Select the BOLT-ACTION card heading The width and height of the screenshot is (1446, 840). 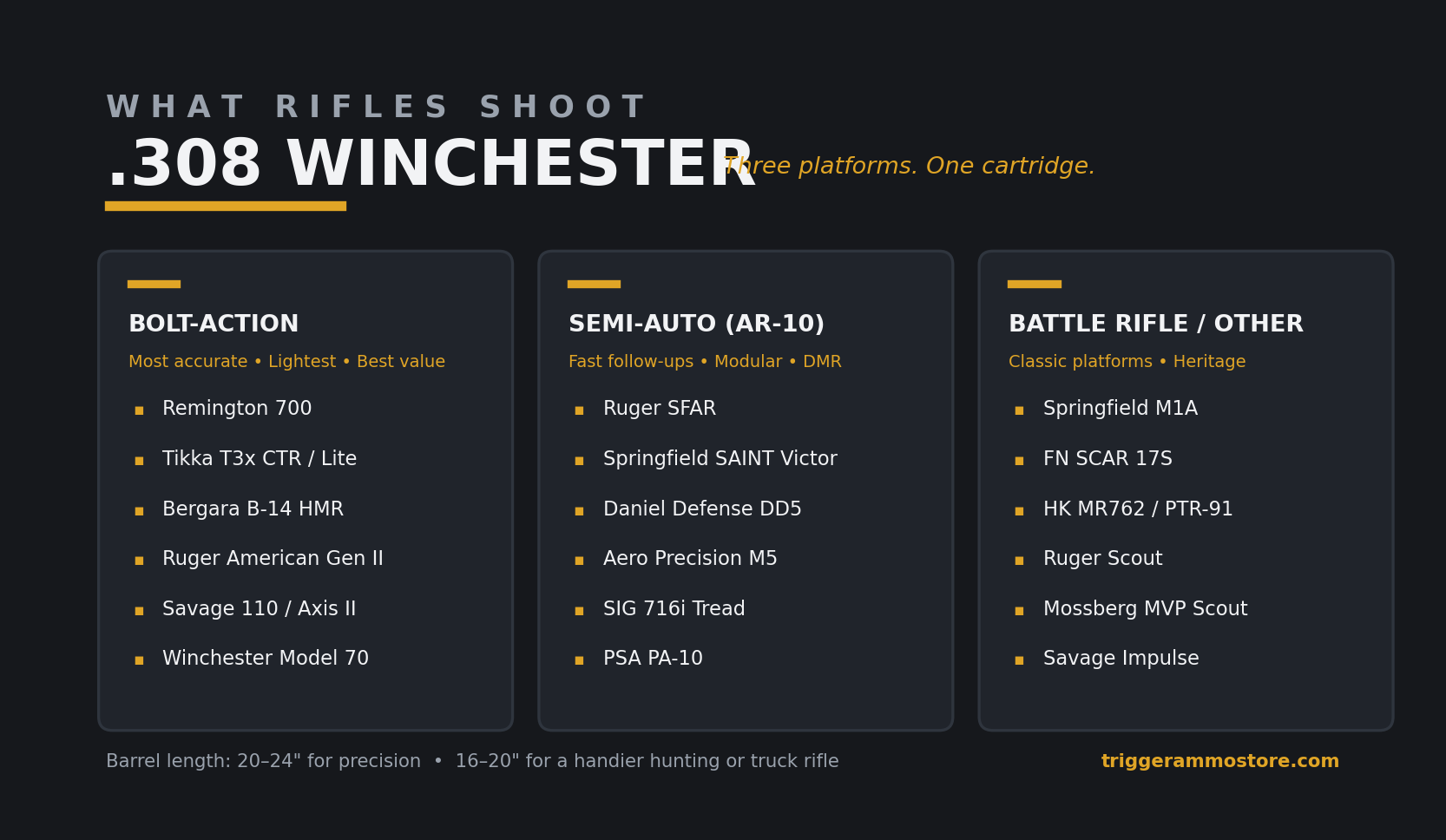tap(214, 324)
